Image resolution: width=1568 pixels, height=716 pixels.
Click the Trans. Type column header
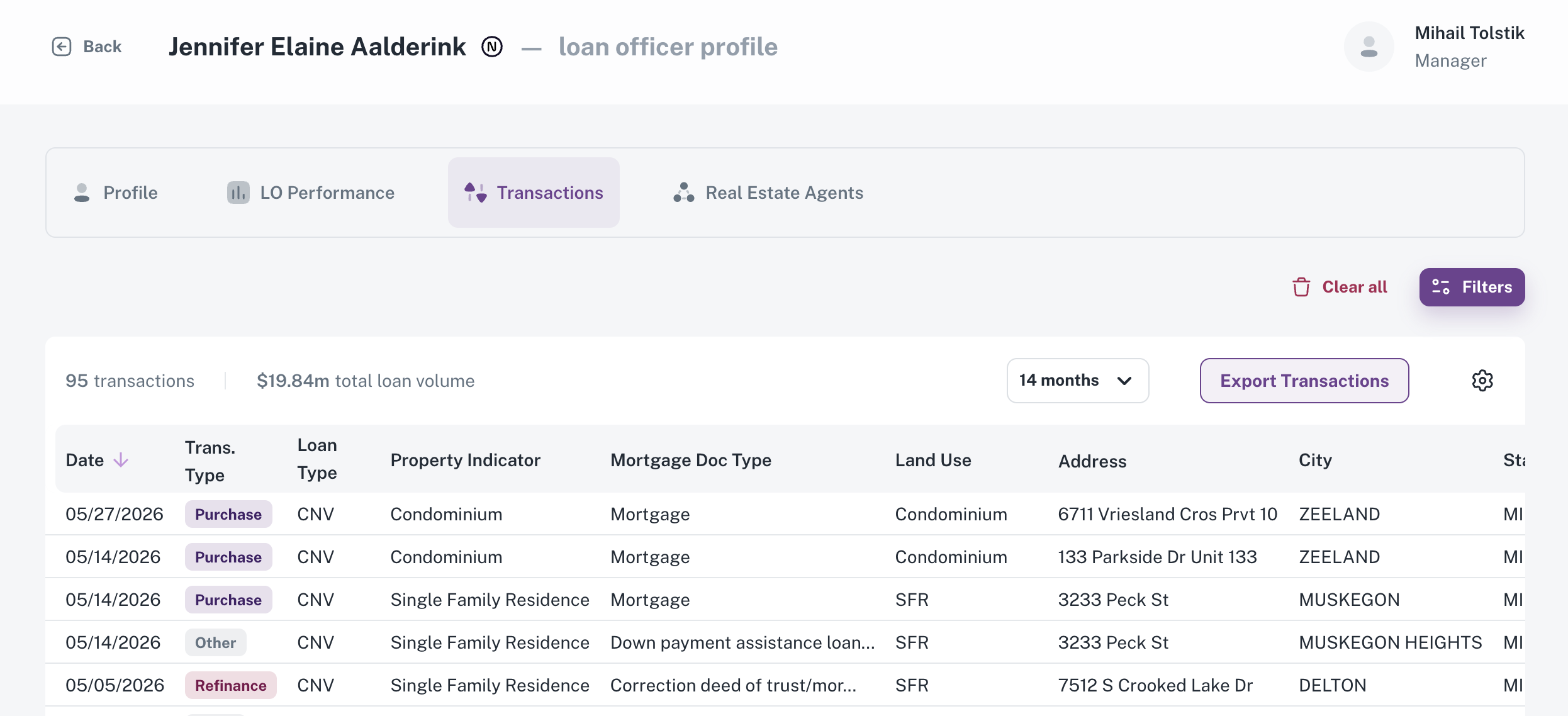point(210,461)
